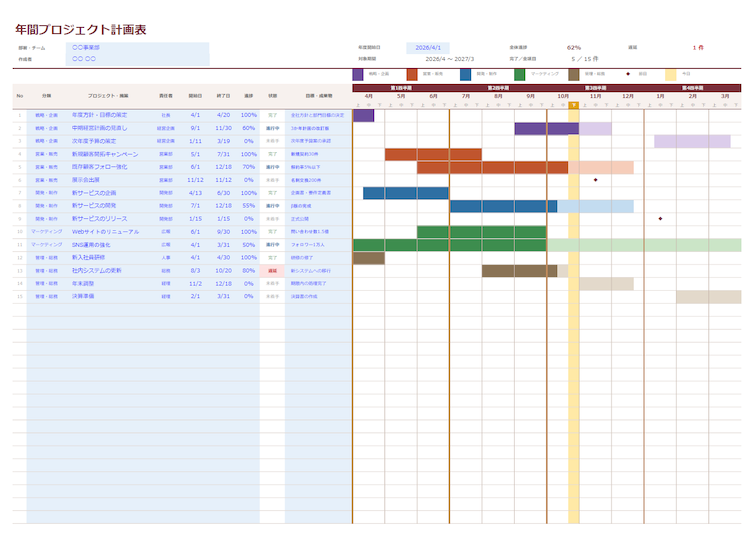
Task: Click the green マーケティング legend swatch
Action: point(519,74)
